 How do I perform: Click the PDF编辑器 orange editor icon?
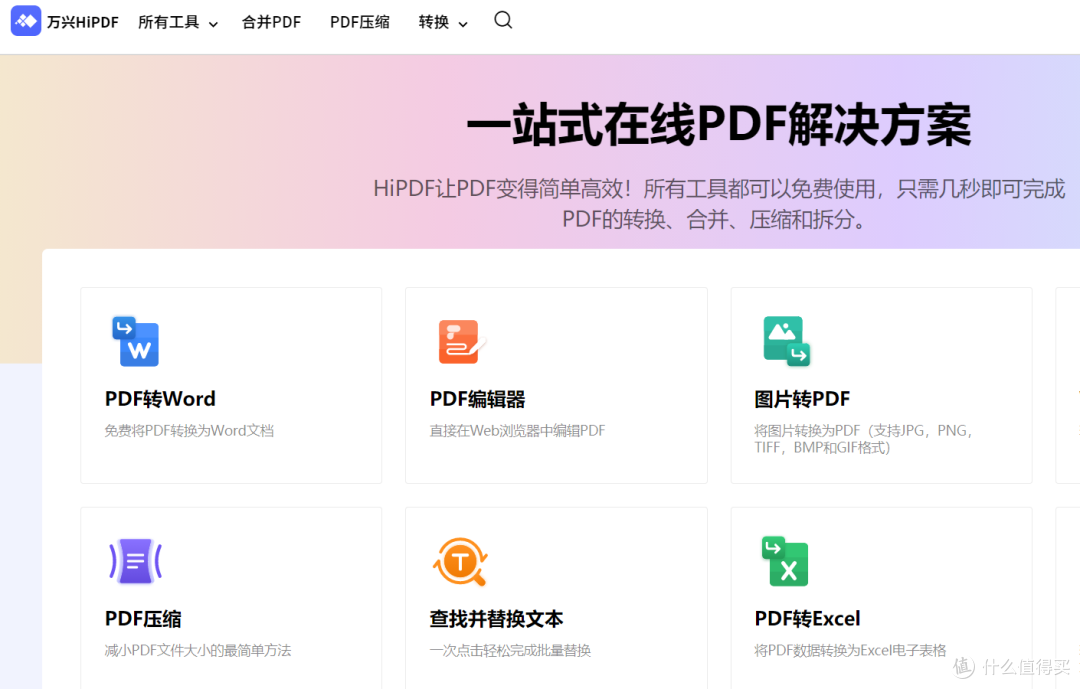[461, 342]
